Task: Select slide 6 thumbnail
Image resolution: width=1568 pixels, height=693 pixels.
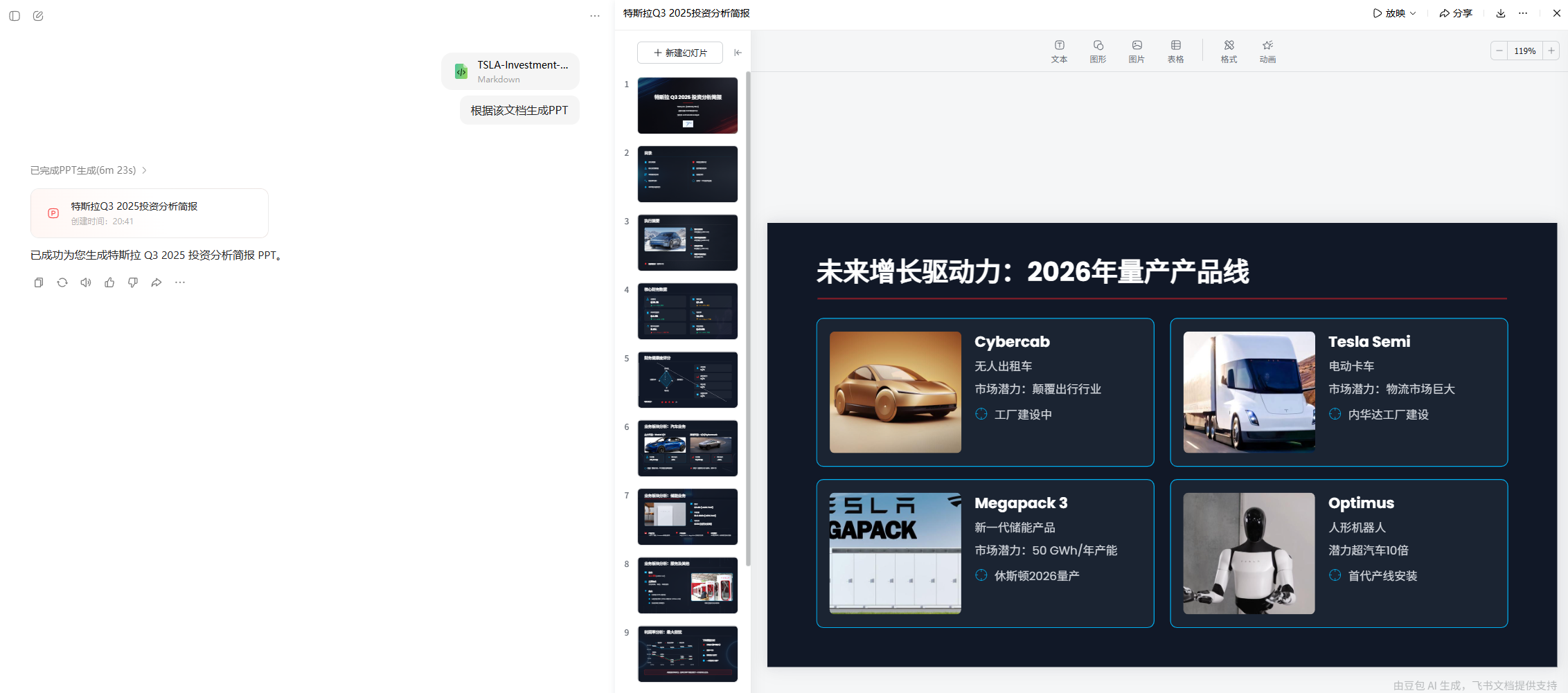Action: (x=687, y=448)
